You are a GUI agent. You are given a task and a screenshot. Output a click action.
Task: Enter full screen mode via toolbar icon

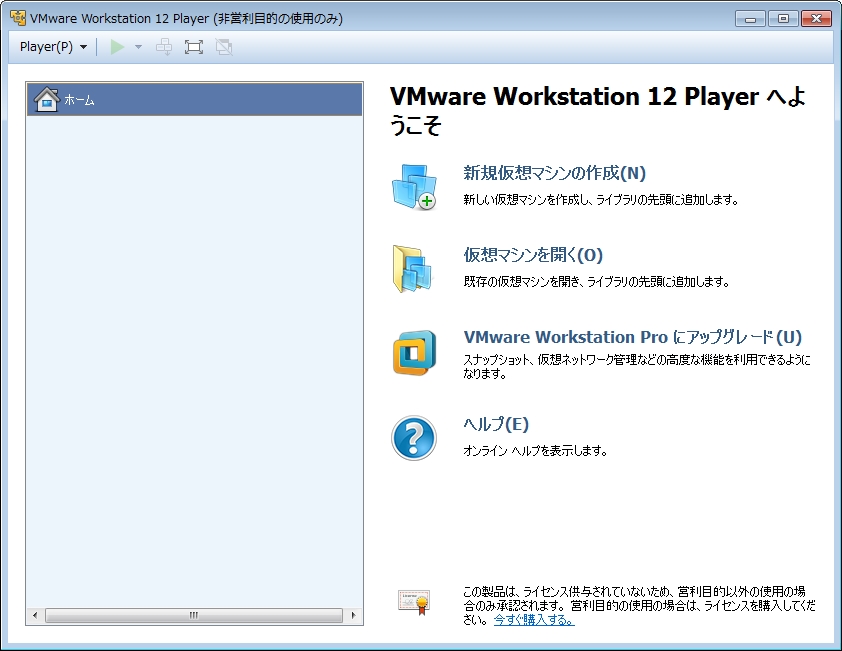[x=194, y=47]
